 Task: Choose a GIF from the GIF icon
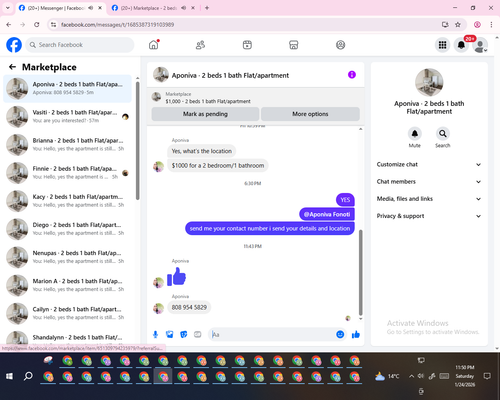[198, 334]
